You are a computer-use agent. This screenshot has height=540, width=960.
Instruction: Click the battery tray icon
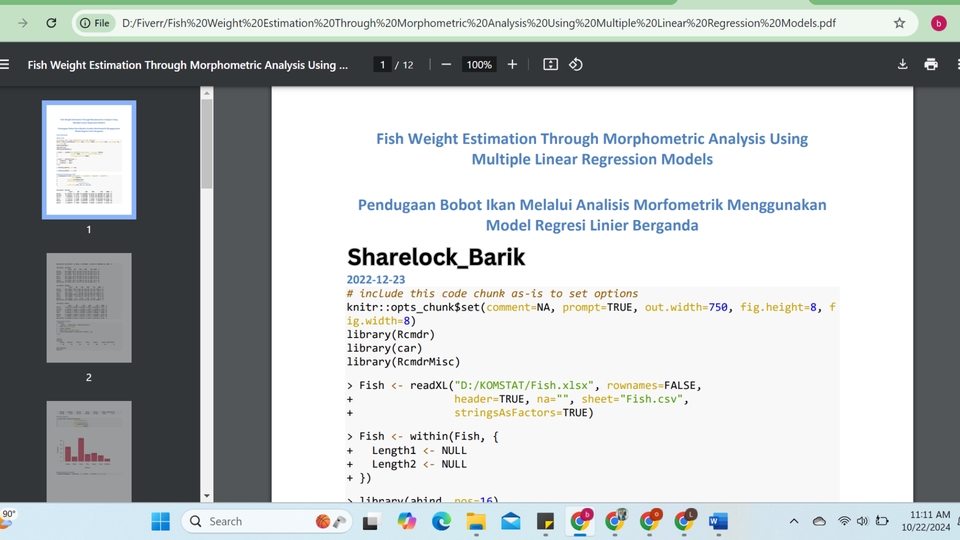point(882,522)
